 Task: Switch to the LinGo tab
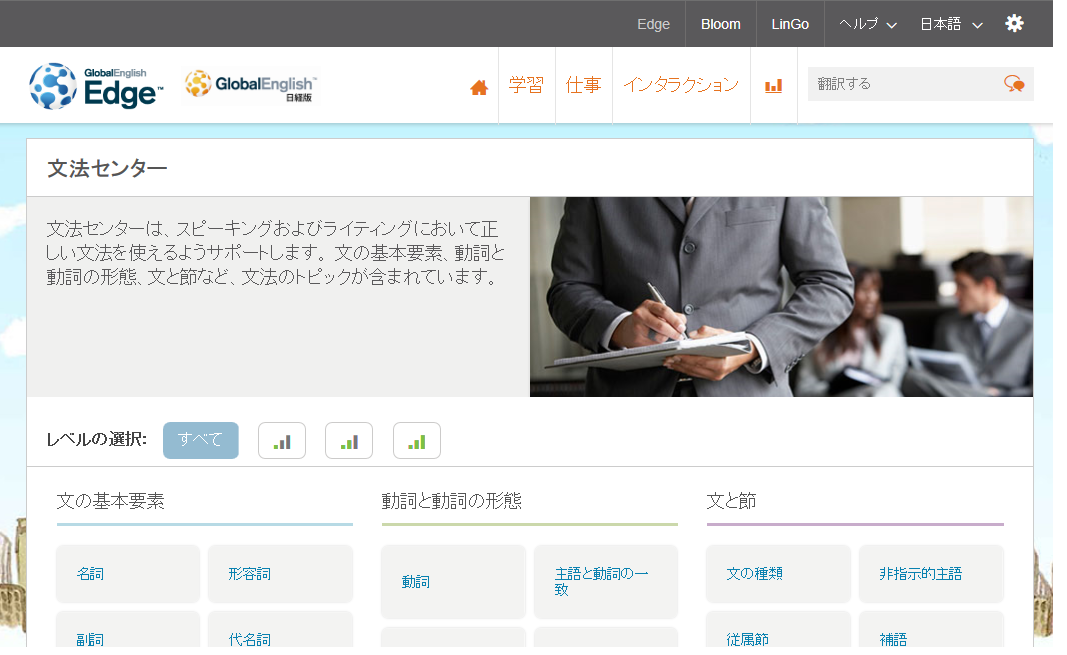pos(790,24)
